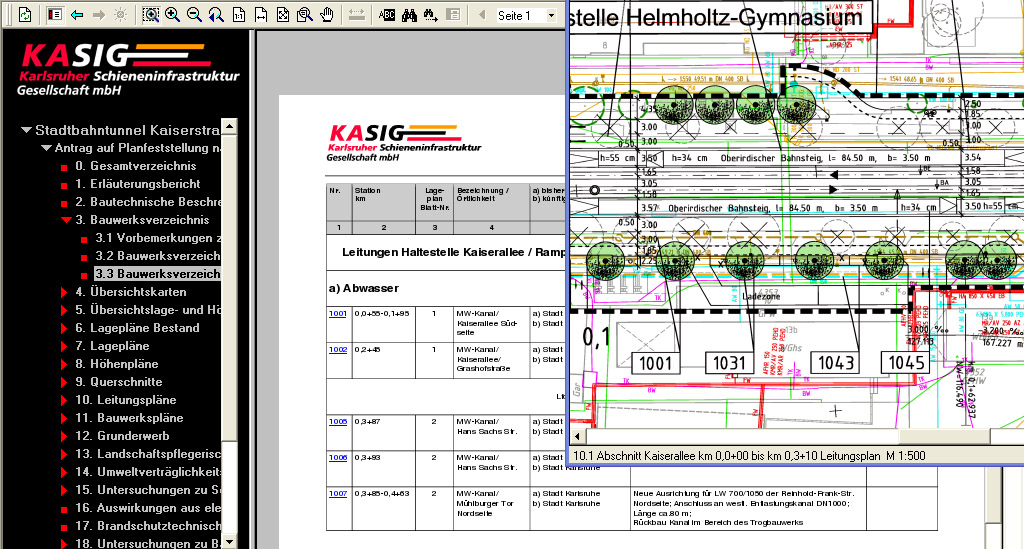This screenshot has width=1024, height=549.
Task: Set zoom to actual size 1:1
Action: tap(238, 14)
